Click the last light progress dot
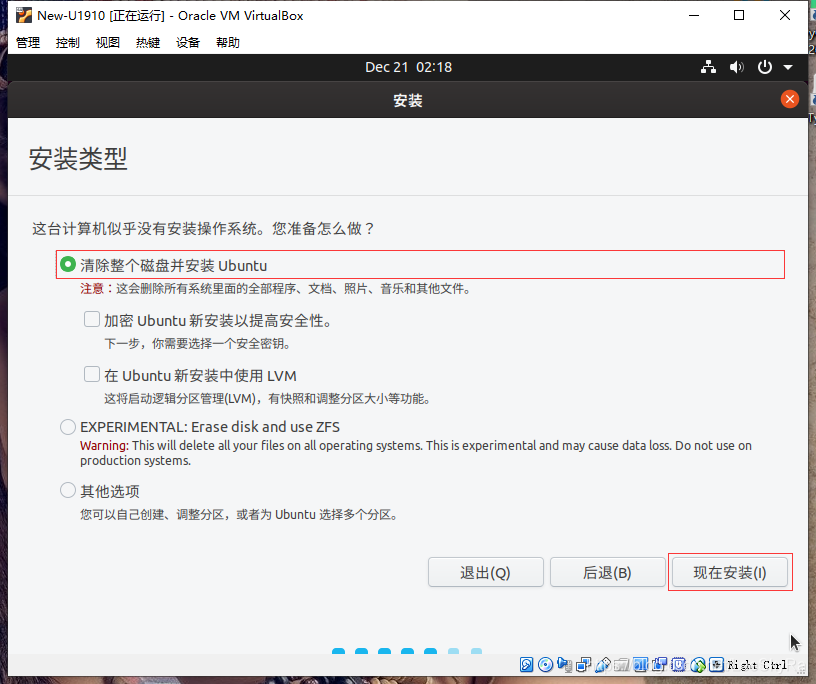 click(x=476, y=651)
